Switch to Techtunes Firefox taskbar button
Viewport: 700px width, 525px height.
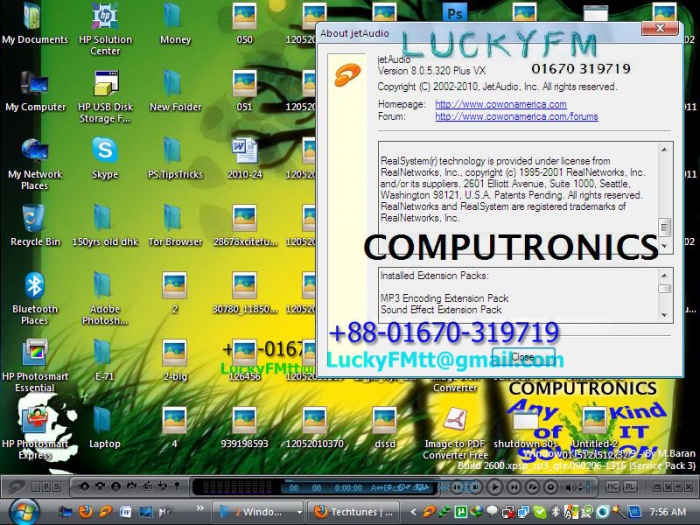point(354,512)
